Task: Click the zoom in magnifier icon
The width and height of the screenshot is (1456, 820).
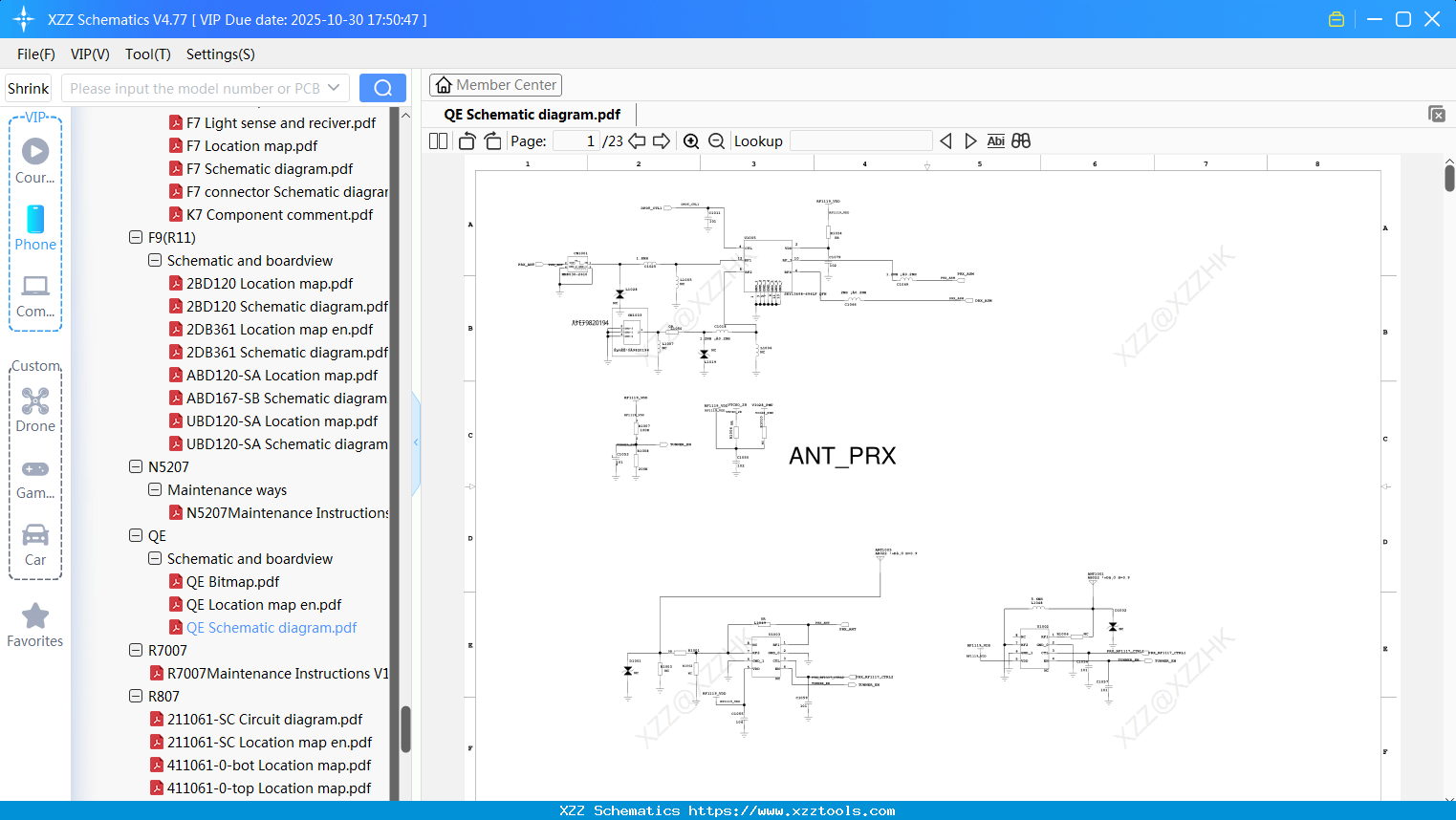Action: (x=691, y=141)
